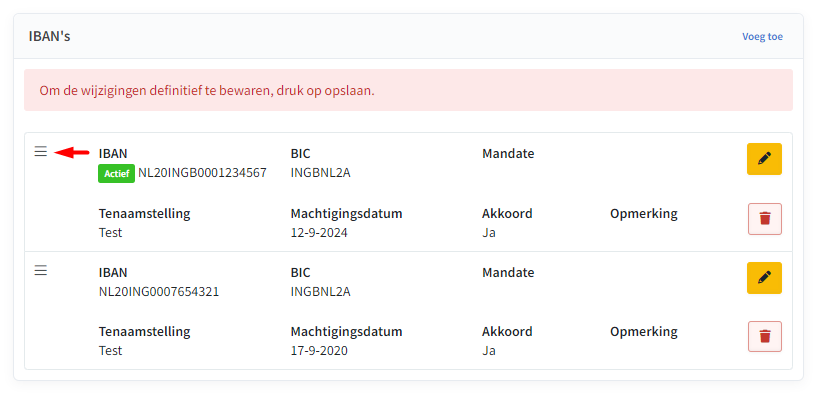
Task: Click the drag handle of IBAN NL20ING0007654321
Action: click(41, 270)
